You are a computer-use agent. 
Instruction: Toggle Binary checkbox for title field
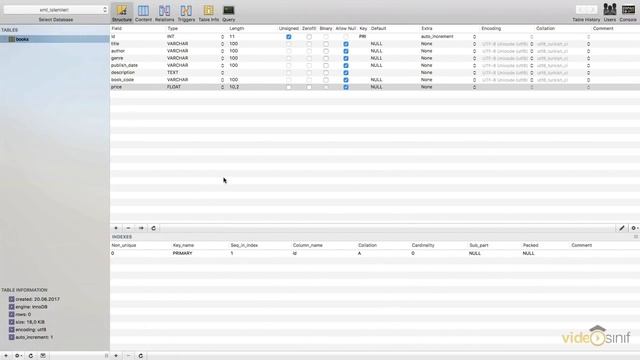pyautogui.click(x=326, y=44)
